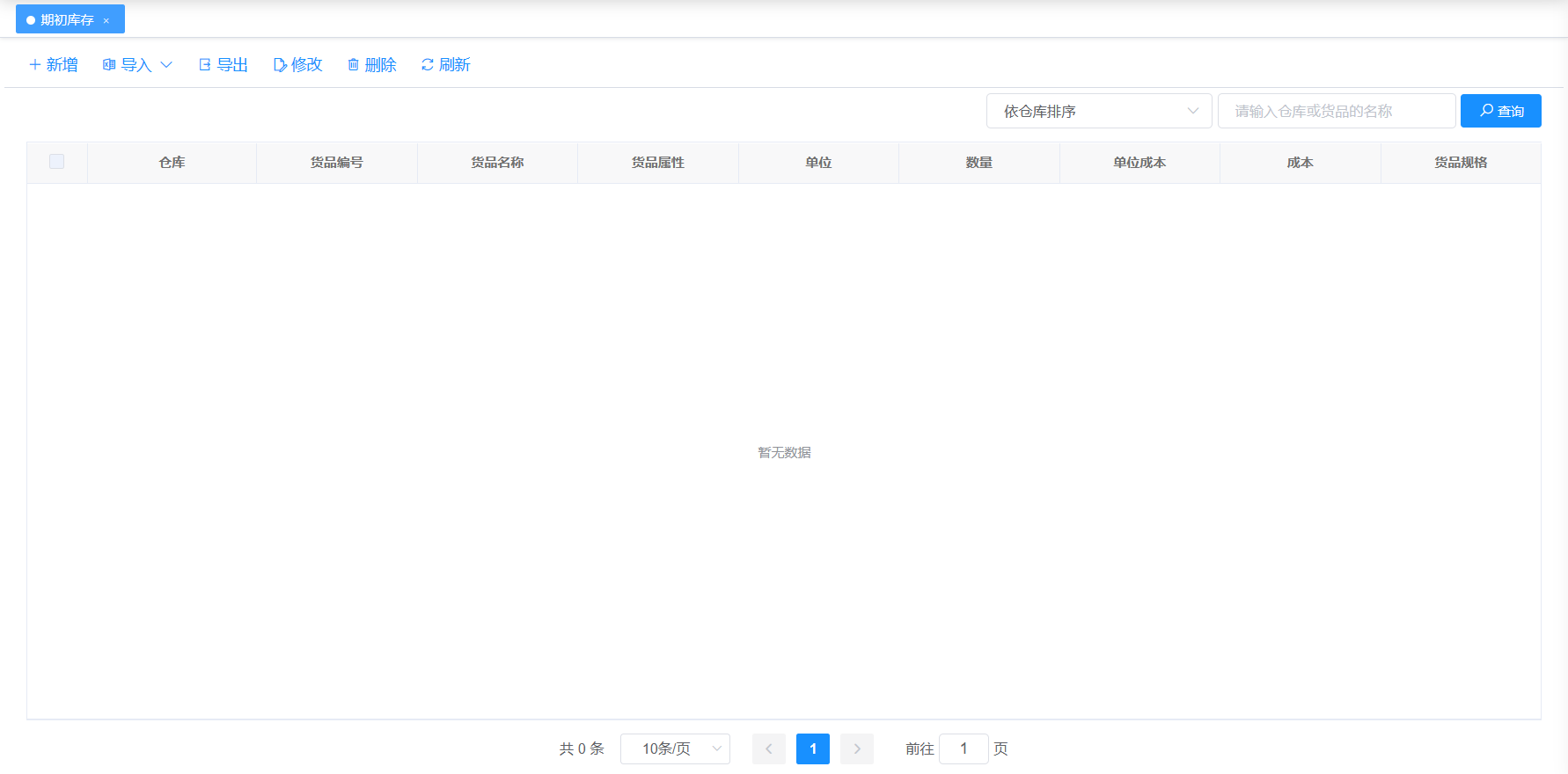Click the 删除 trash delete button
The height and width of the screenshot is (774, 1568).
(372, 65)
